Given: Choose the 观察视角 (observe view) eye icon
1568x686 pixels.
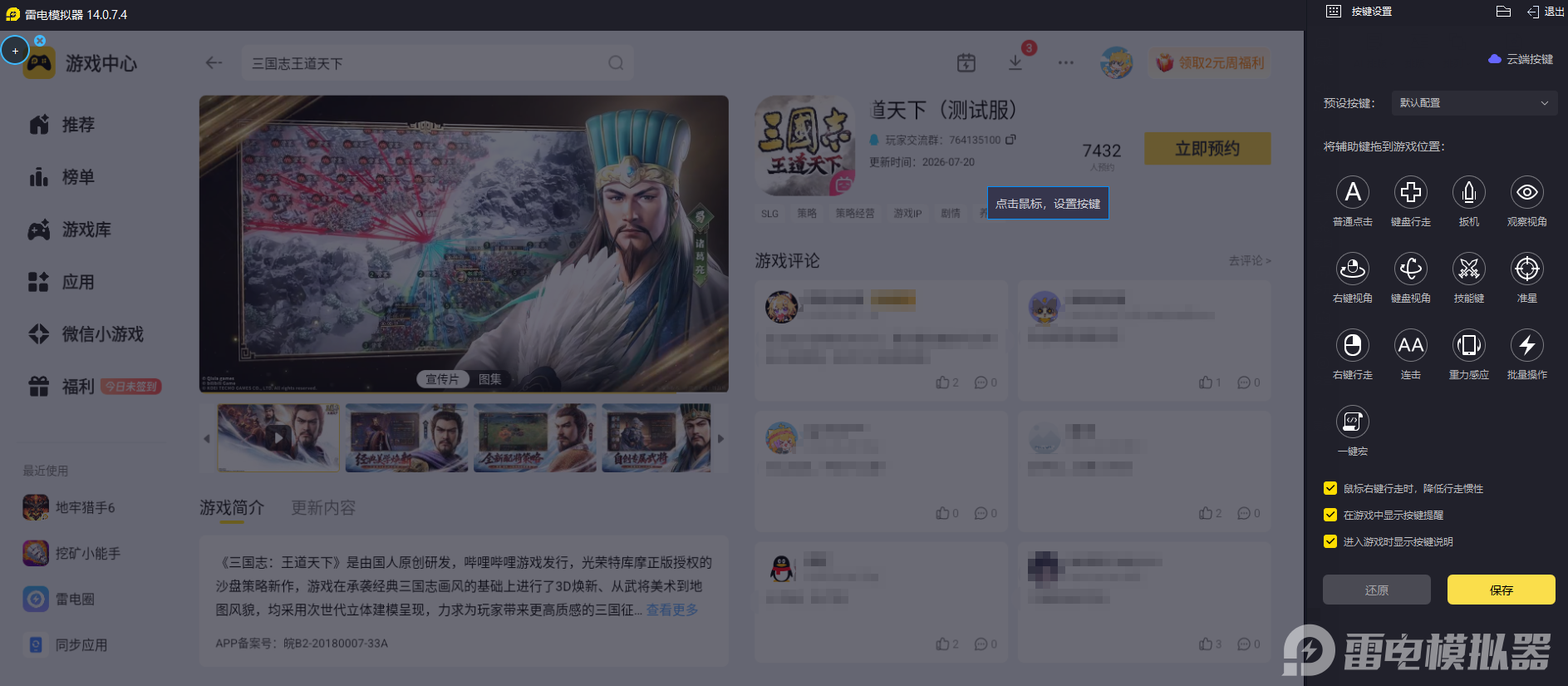Looking at the screenshot, I should [1527, 192].
